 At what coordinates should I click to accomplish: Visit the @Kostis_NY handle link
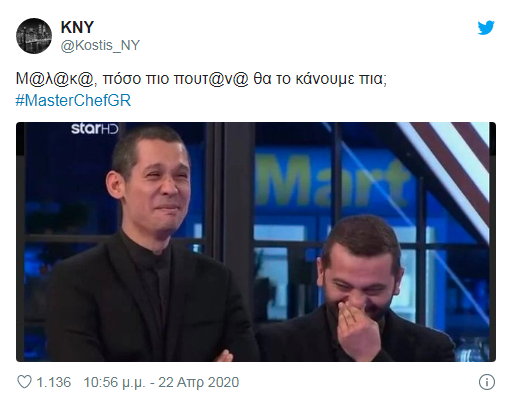[x=100, y=45]
